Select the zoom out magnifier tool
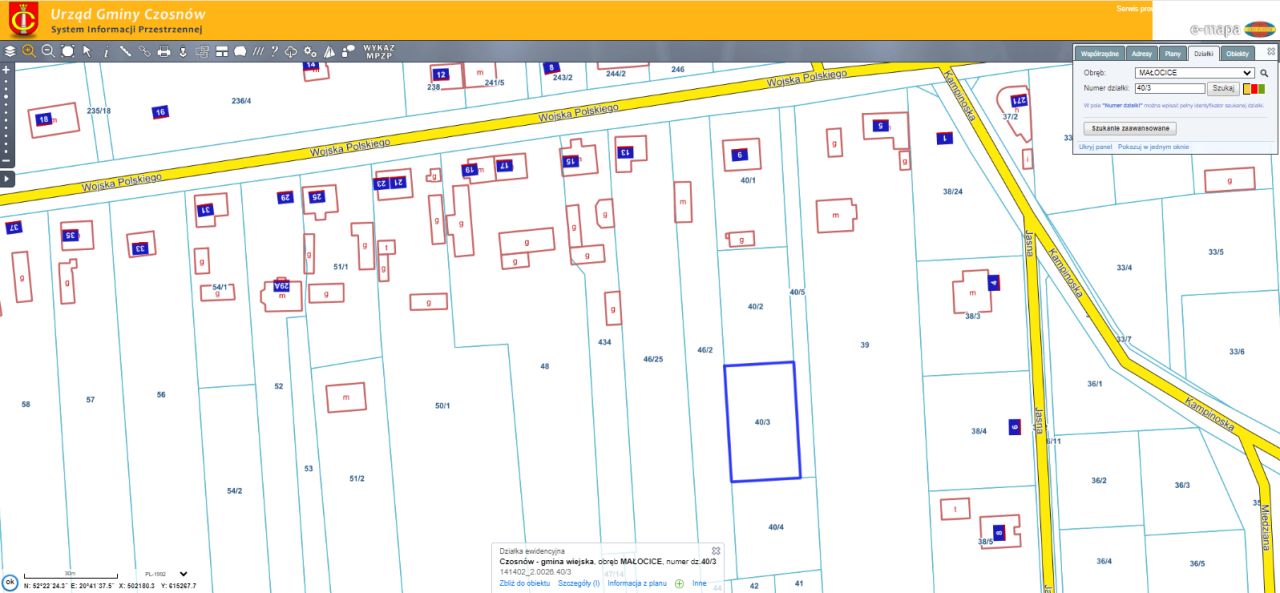Viewport: 1280px width, 593px height. pos(47,51)
